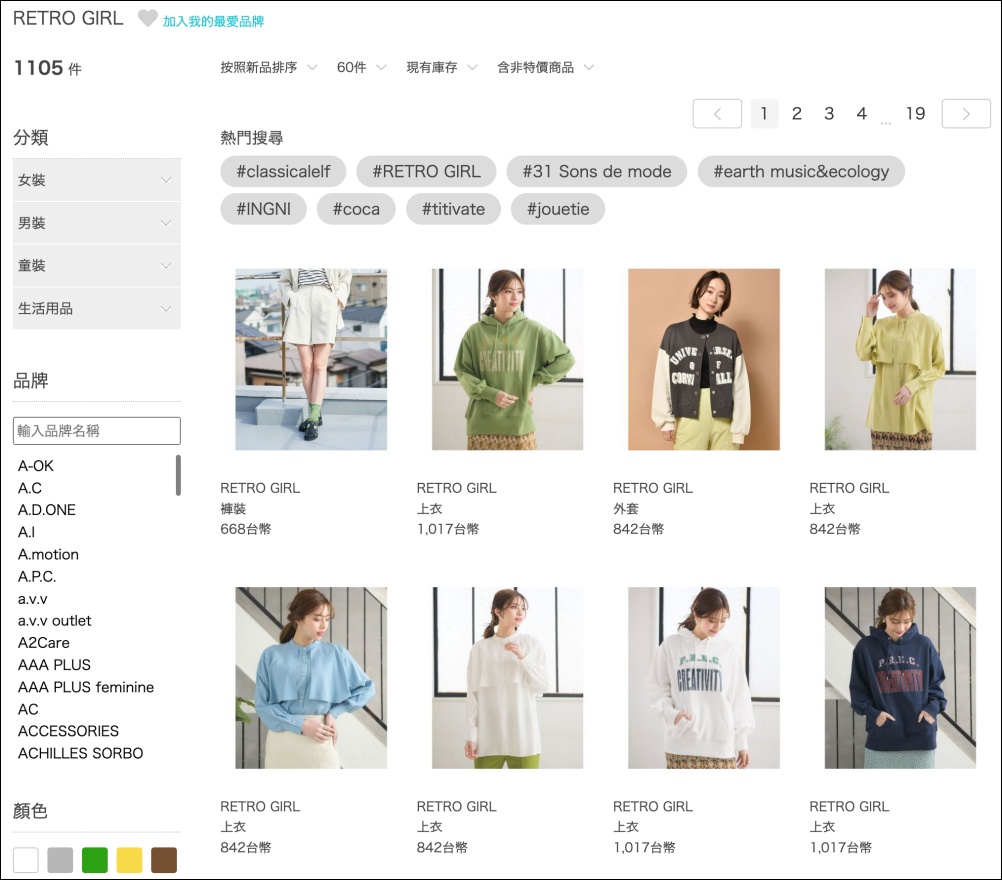Open the navy hoodie product photo
The height and width of the screenshot is (880, 1002).
click(x=900, y=678)
